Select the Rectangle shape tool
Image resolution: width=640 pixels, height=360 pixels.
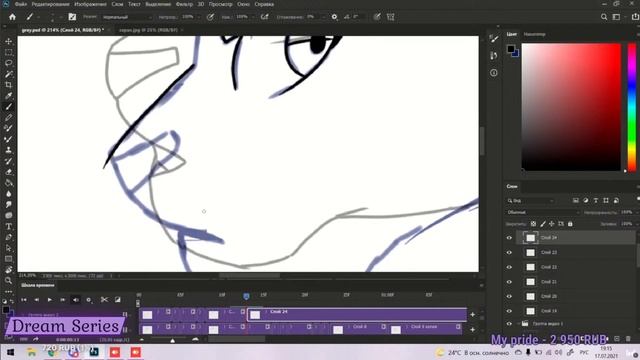(9, 259)
